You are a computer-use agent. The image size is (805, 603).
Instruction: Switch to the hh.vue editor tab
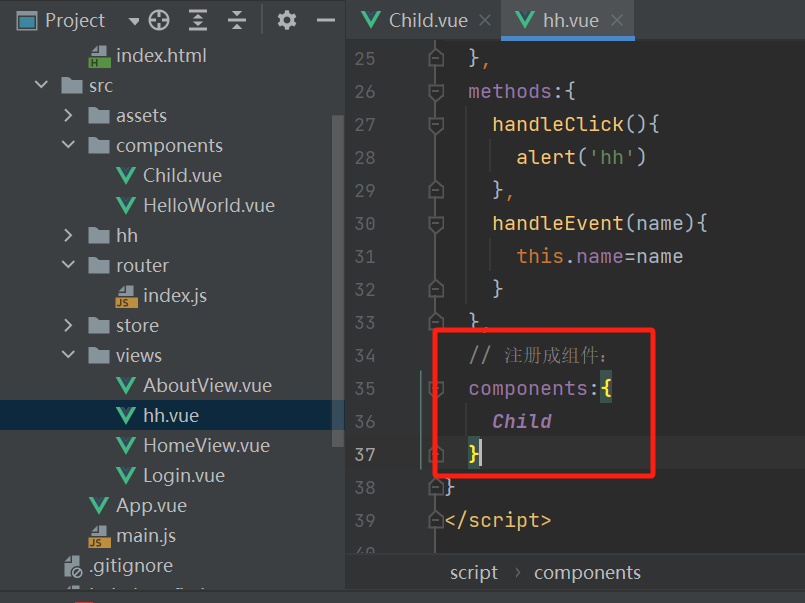click(x=570, y=21)
